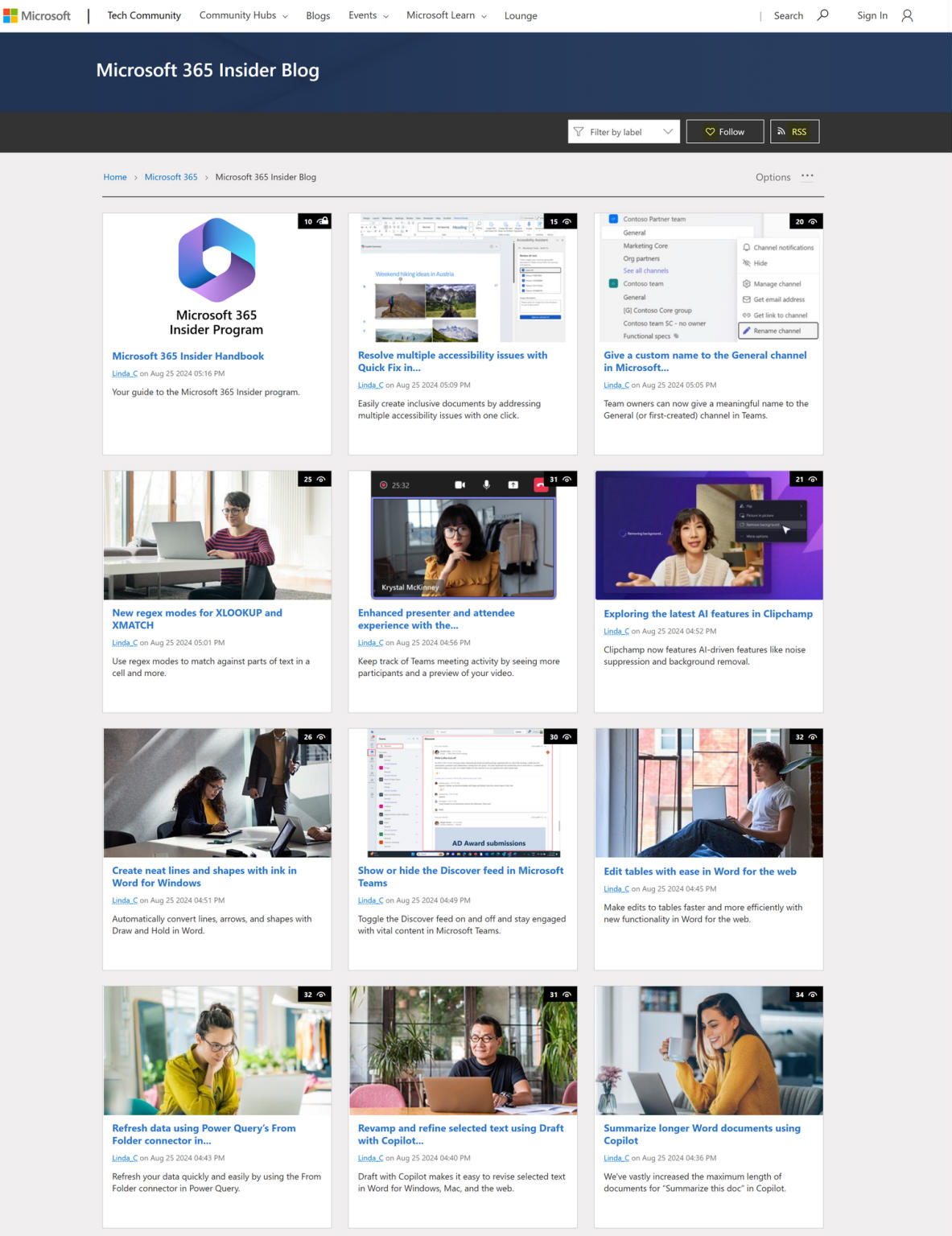Open Edit tables with ease in Word article

pyautogui.click(x=700, y=871)
